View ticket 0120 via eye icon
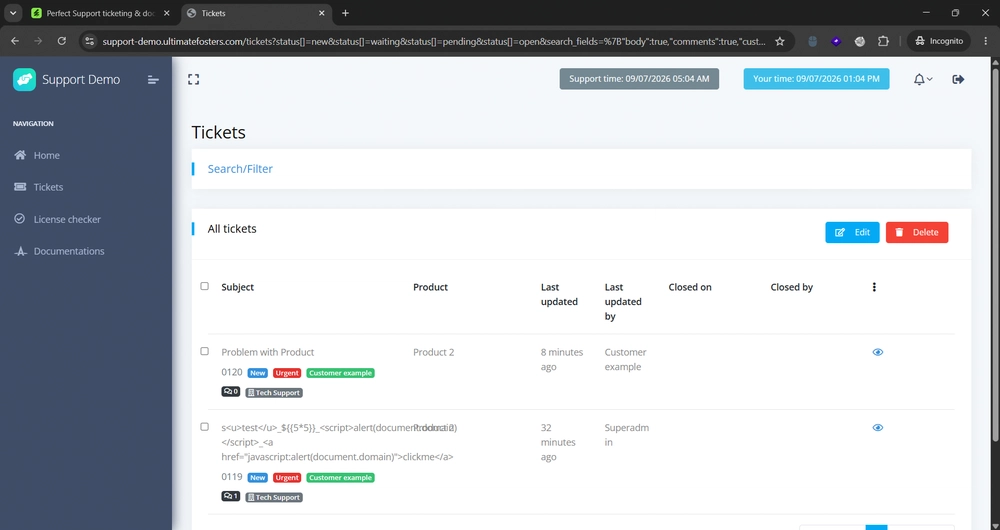This screenshot has height=530, width=1000. 878,352
